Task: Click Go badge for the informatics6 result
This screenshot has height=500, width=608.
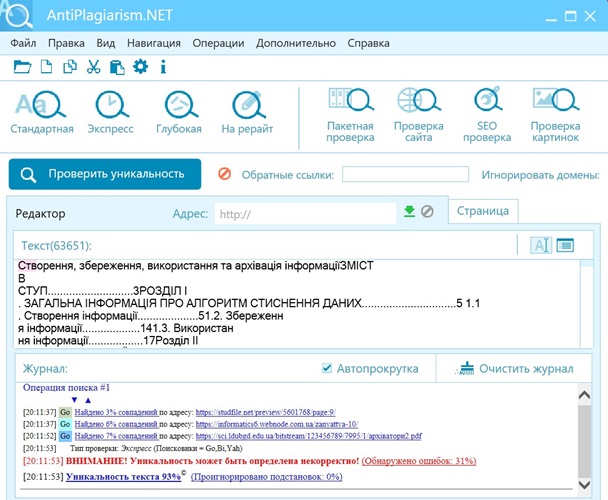Action: point(65,424)
